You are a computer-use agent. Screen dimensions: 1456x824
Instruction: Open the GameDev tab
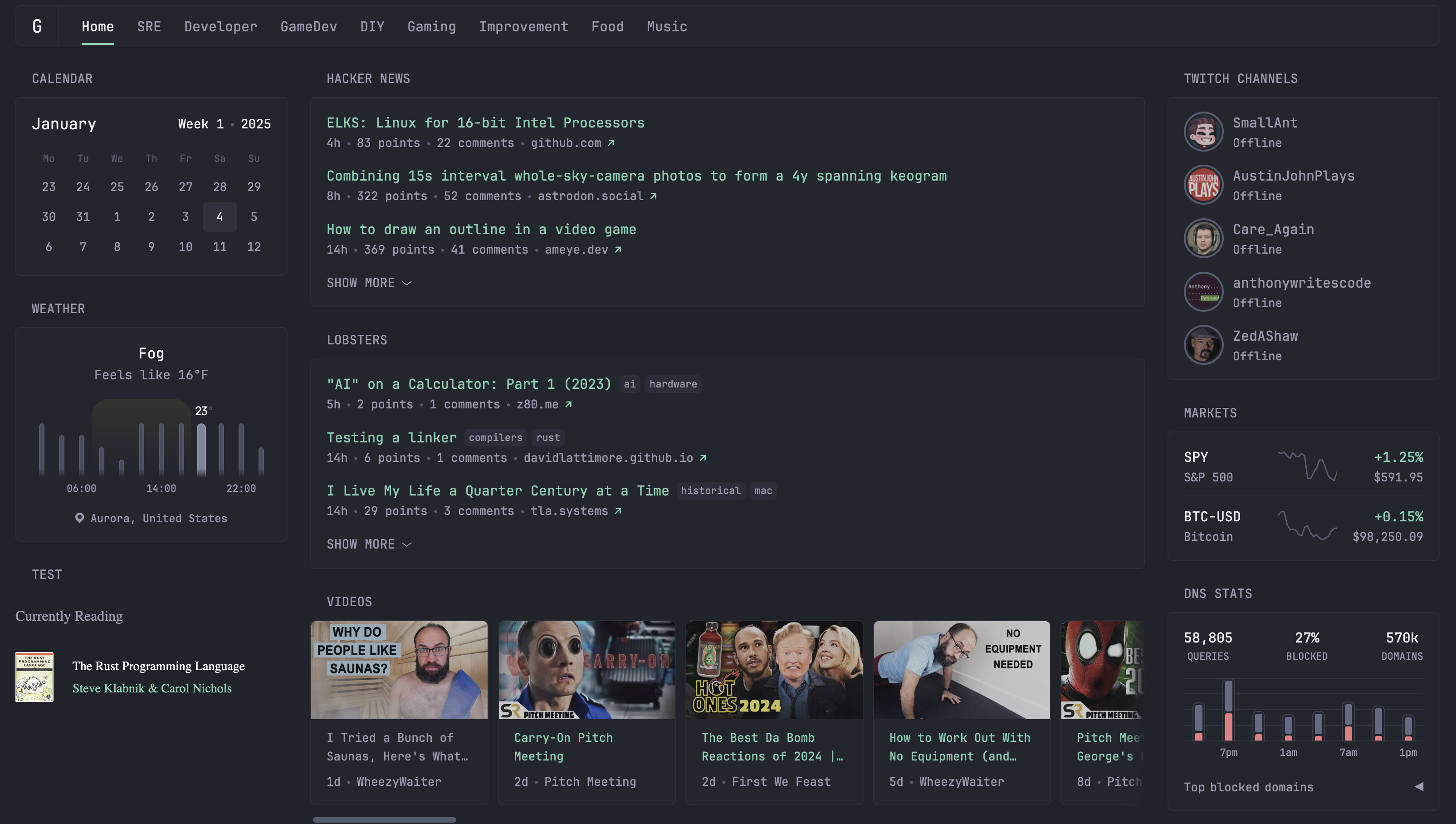coord(308,27)
